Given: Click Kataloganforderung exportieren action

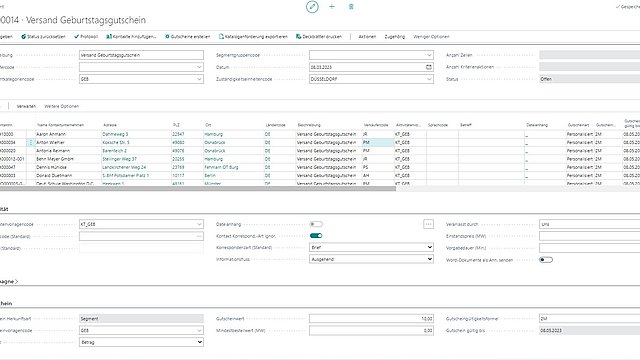Looking at the screenshot, I should (x=253, y=36).
